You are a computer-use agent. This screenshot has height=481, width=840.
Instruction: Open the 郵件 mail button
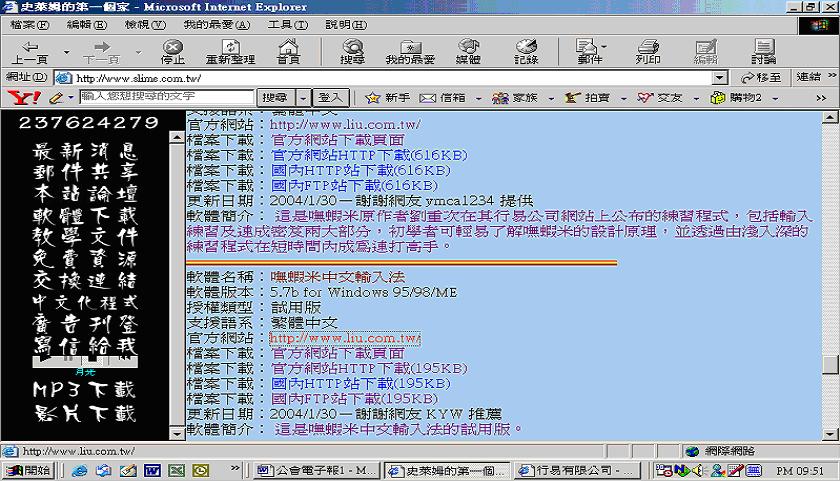589,52
